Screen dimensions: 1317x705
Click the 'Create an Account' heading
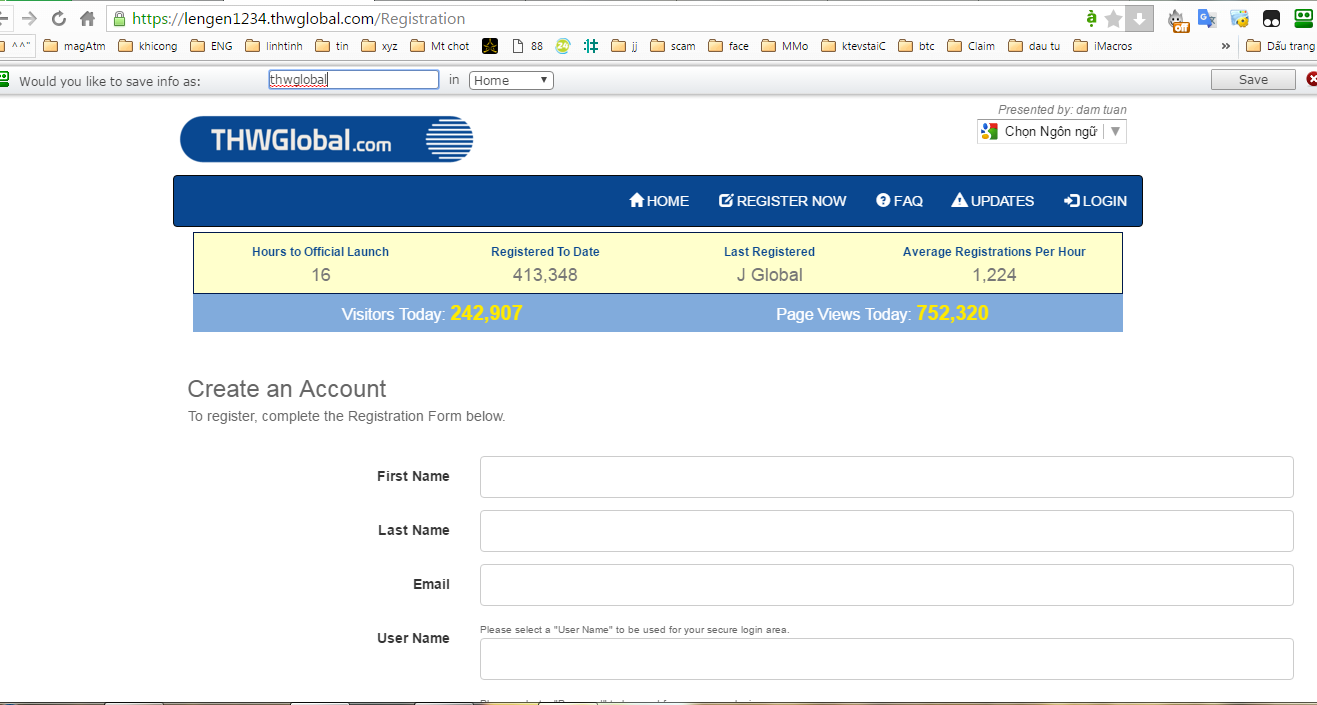(287, 389)
